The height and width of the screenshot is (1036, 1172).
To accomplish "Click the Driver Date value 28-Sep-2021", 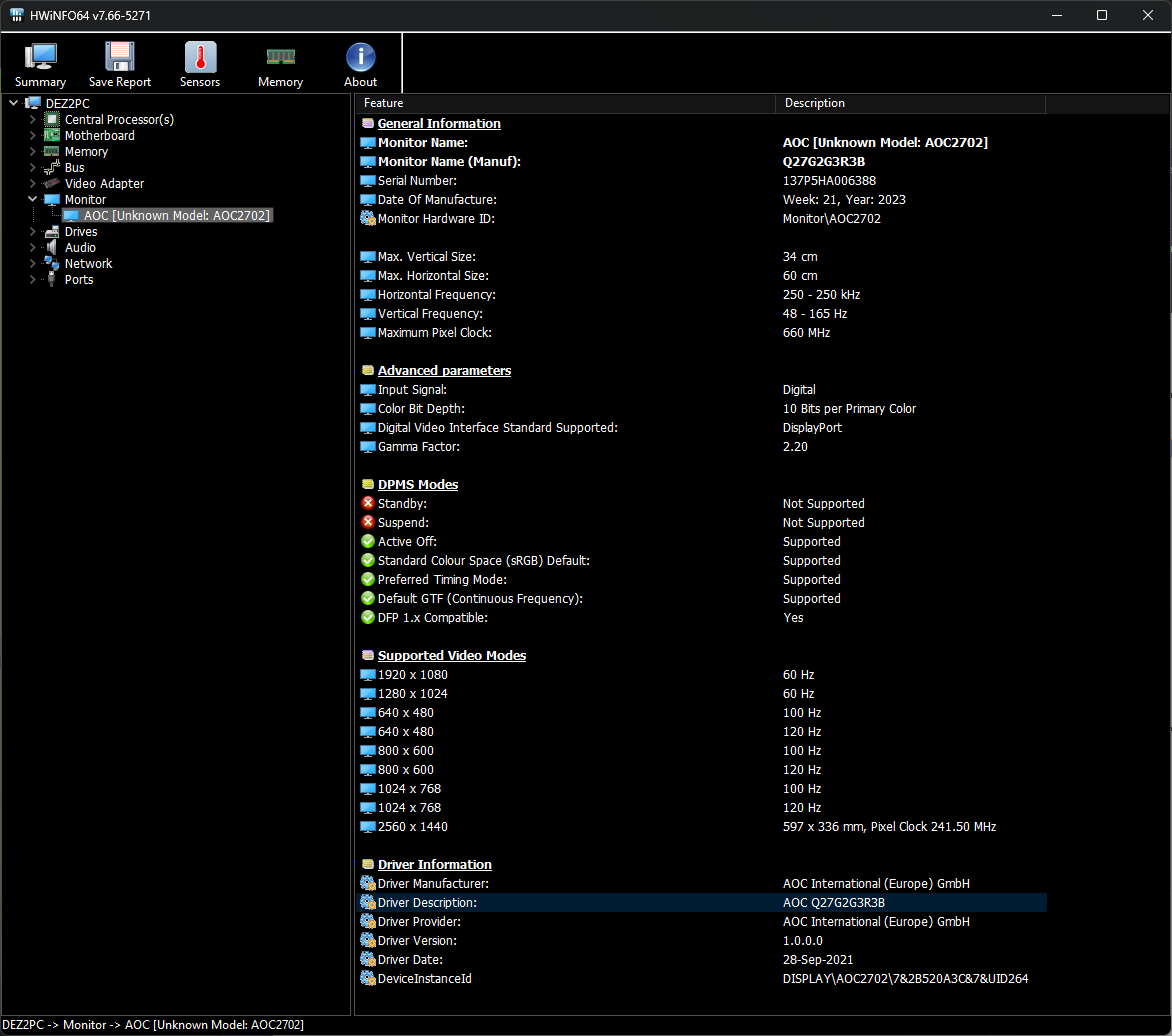I will point(818,959).
